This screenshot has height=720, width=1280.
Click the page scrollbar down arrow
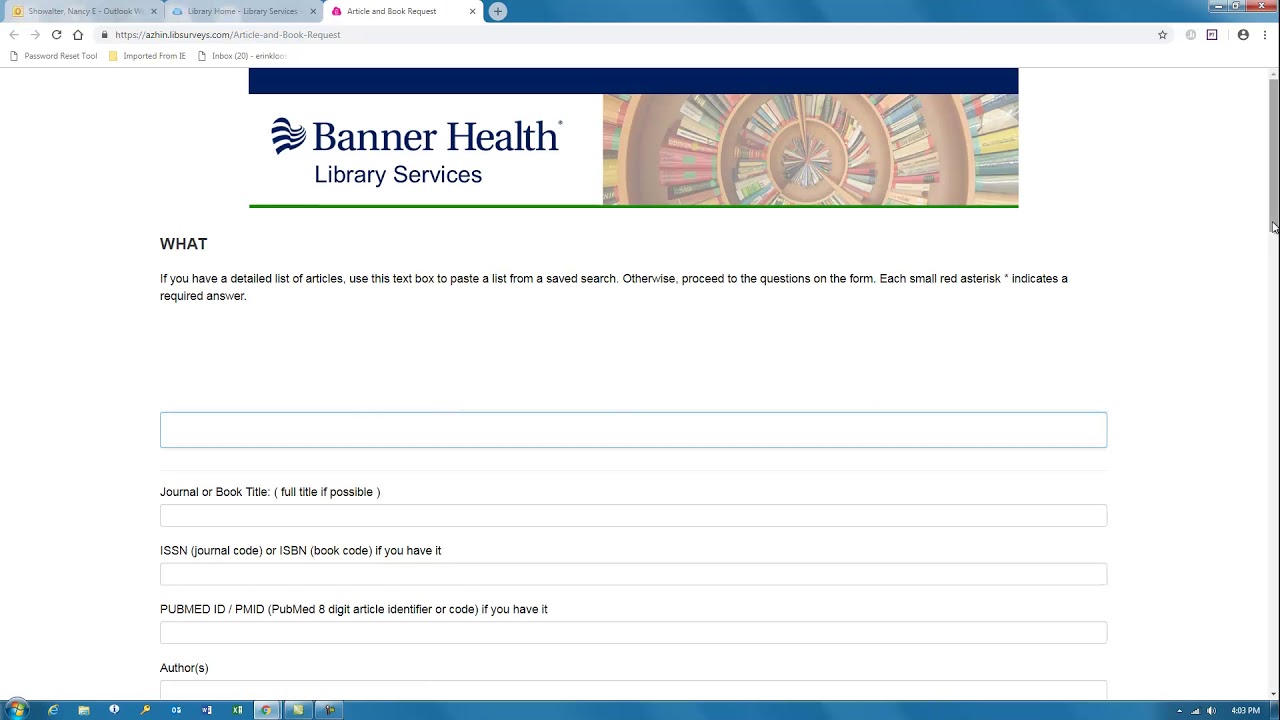(x=1273, y=694)
